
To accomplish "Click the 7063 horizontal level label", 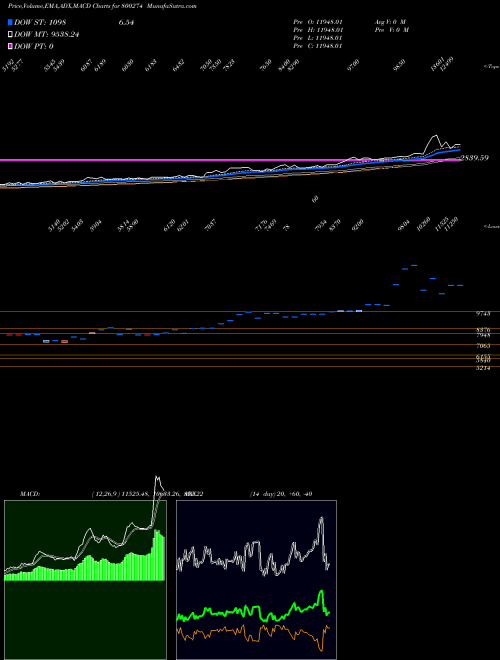I will click(483, 346).
